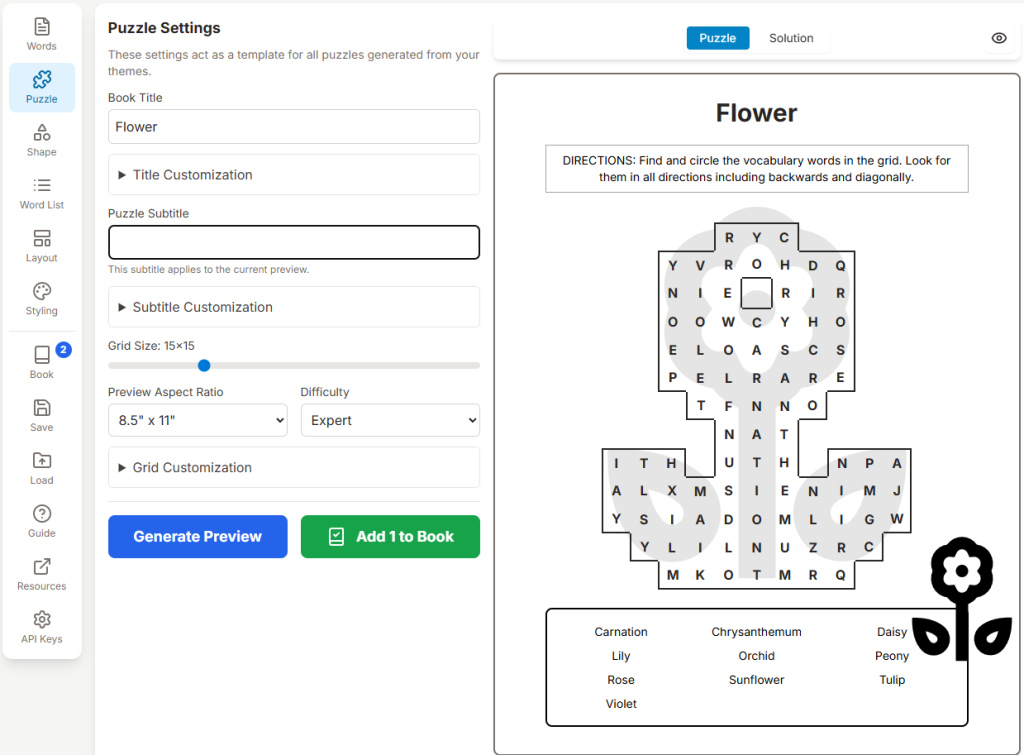Image resolution: width=1024 pixels, height=755 pixels.
Task: Open the Difficulty dropdown set to Expert
Action: [x=390, y=420]
